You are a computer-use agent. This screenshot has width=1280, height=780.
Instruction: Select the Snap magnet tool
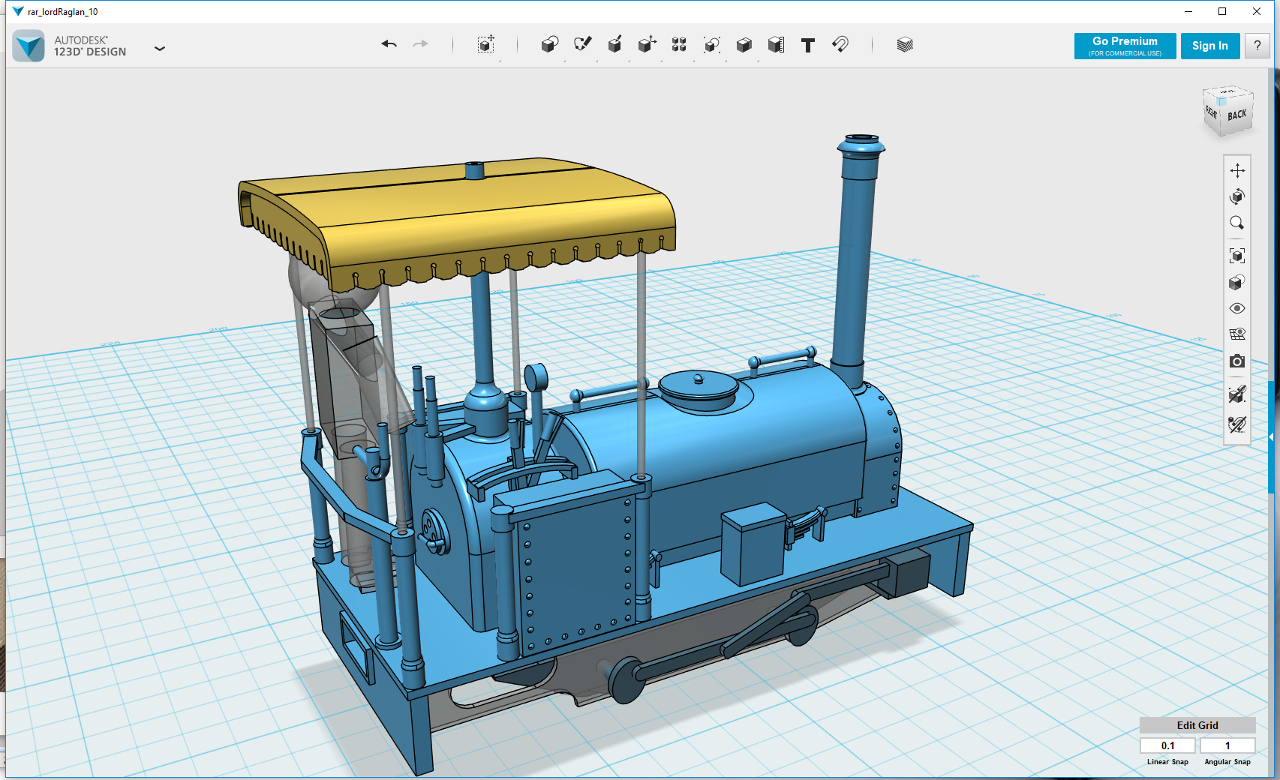(841, 45)
